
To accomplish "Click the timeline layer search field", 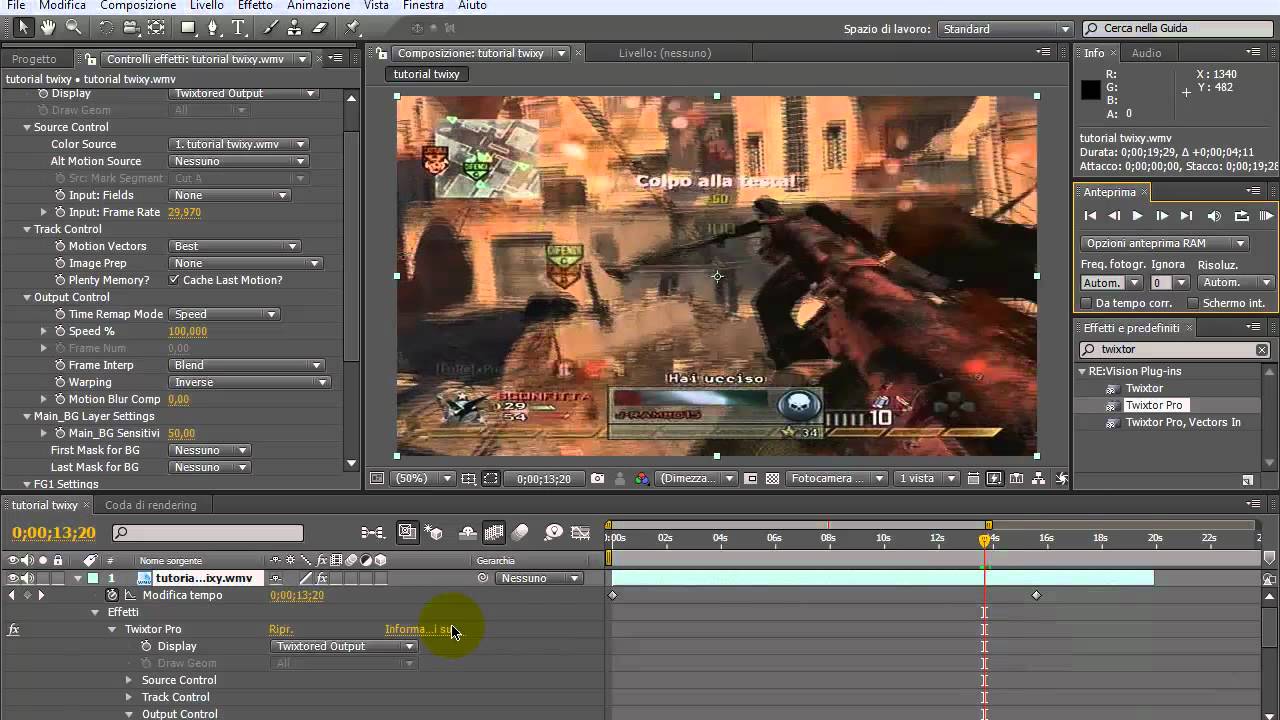I will 208,533.
